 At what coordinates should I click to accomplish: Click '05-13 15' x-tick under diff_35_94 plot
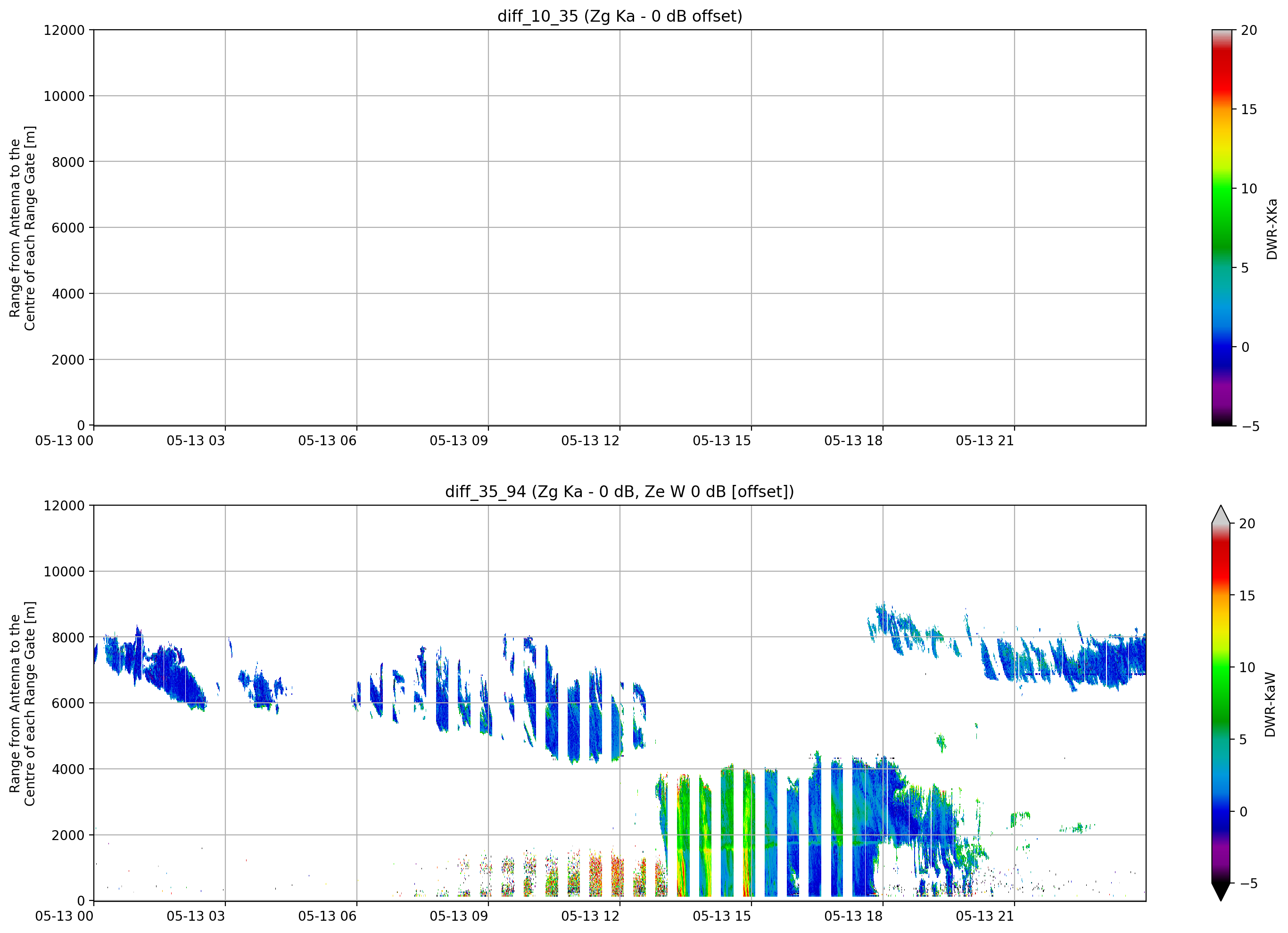pos(722,916)
